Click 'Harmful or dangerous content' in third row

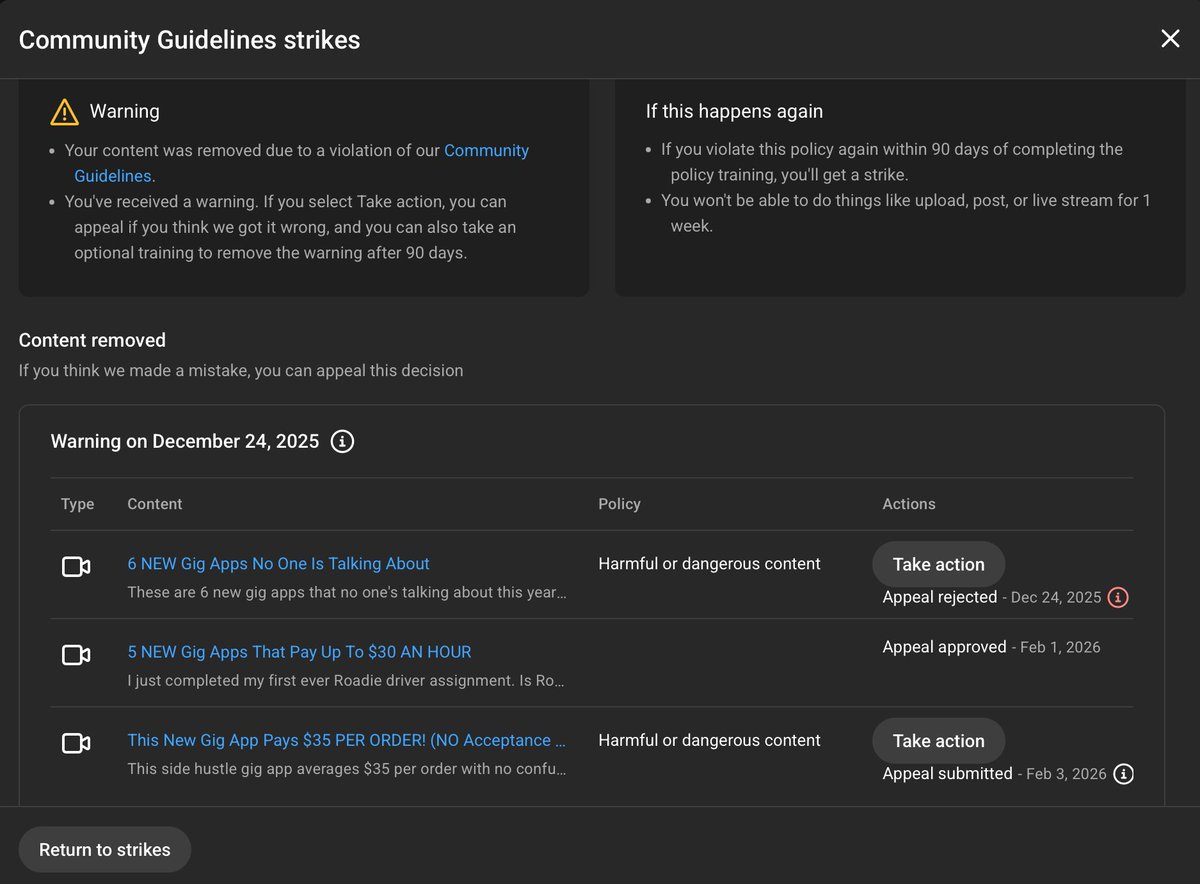709,740
